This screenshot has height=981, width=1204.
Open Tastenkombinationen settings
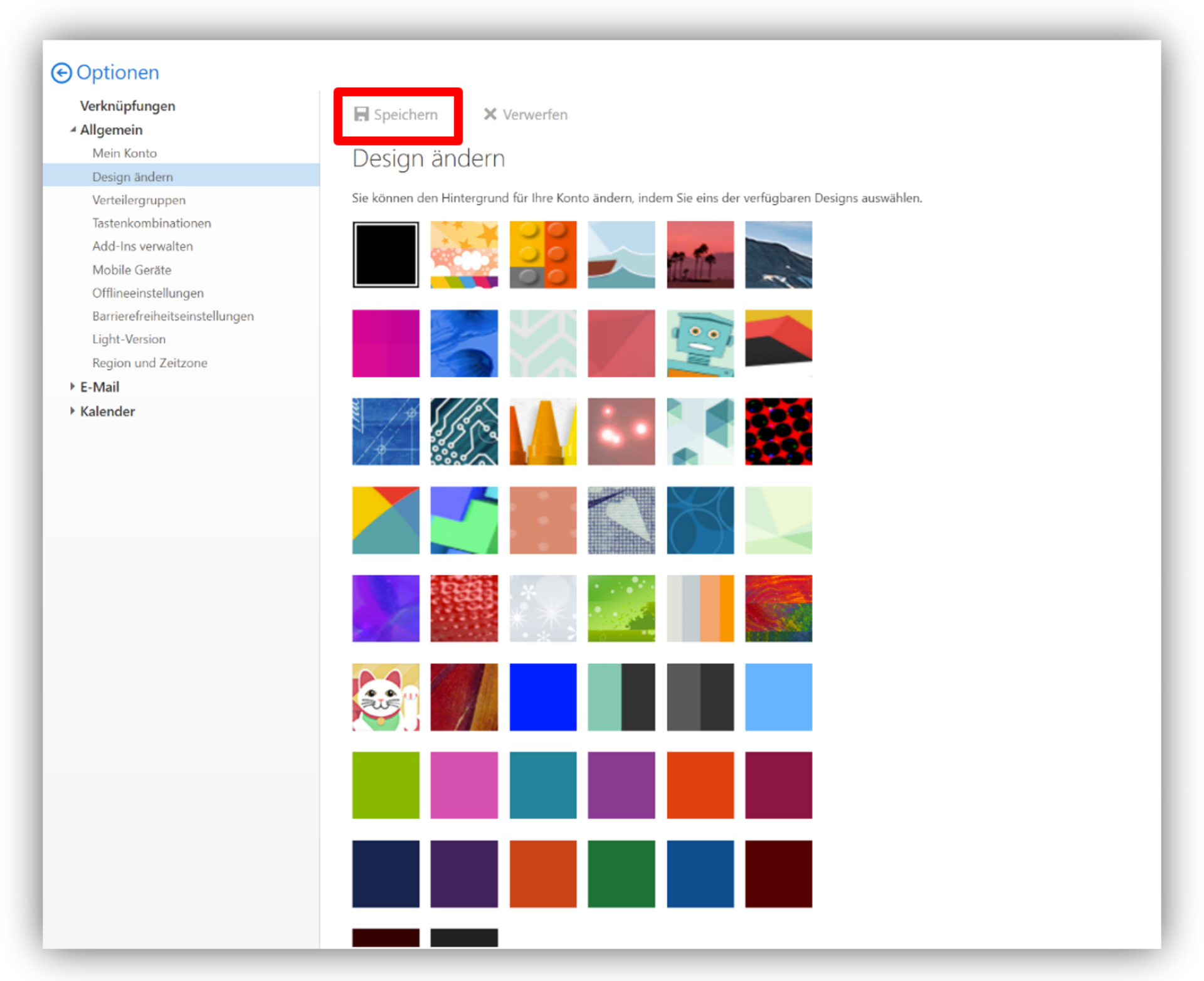click(x=151, y=223)
